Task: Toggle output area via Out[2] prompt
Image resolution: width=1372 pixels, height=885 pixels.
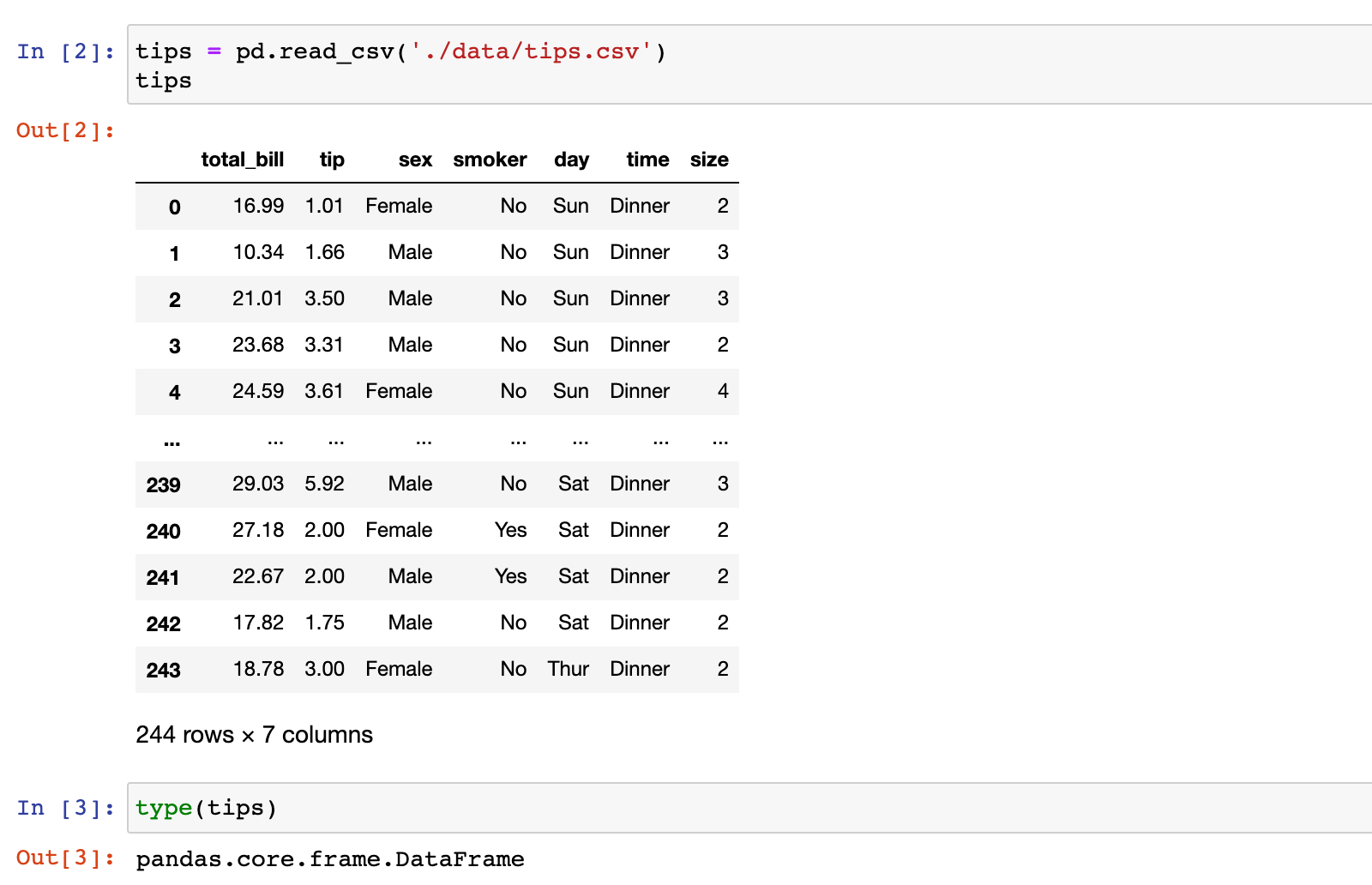Action: (65, 130)
